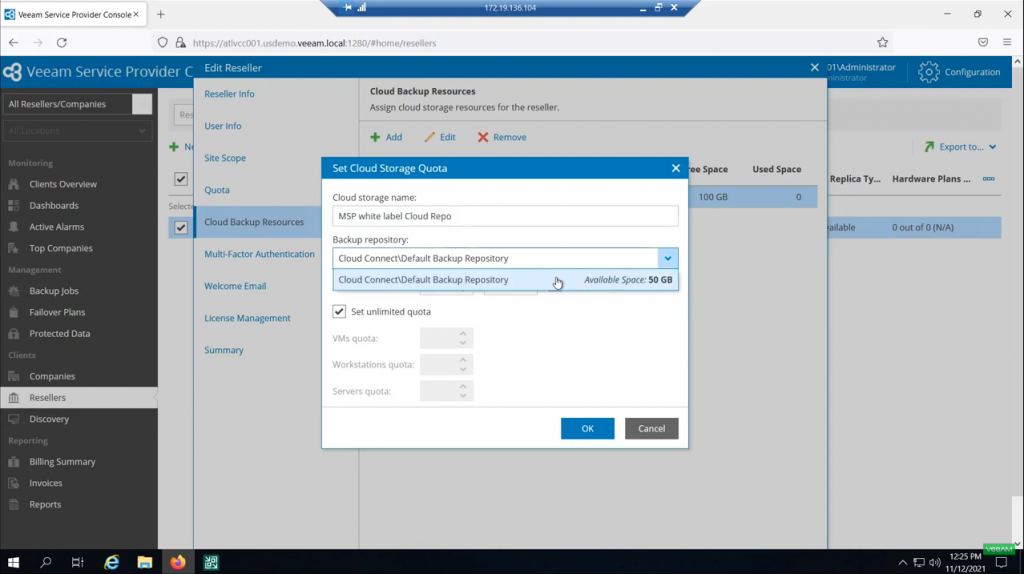Click the Discovery sidebar icon
Screen dimensions: 1024x574
pyautogui.click(x=14, y=419)
